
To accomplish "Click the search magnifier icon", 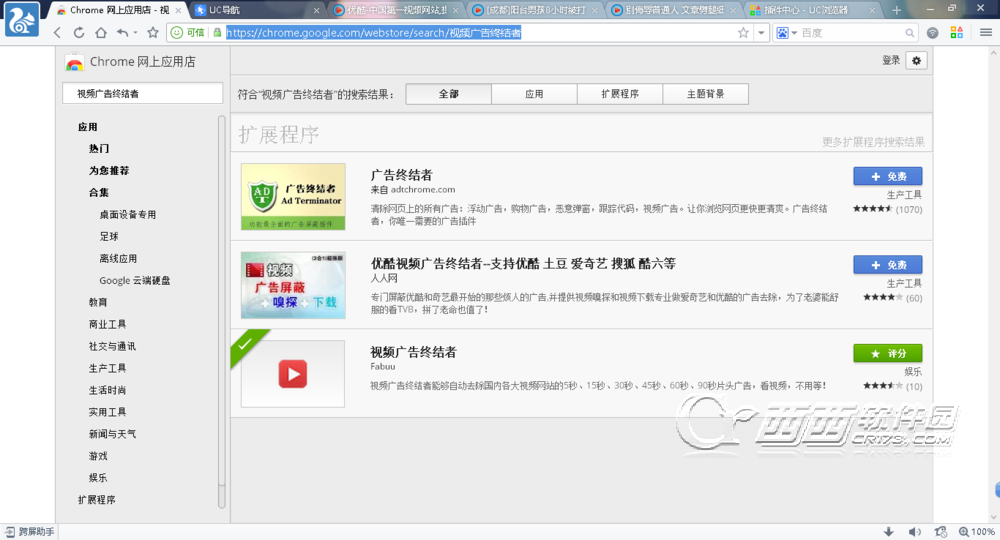I will pyautogui.click(x=909, y=33).
